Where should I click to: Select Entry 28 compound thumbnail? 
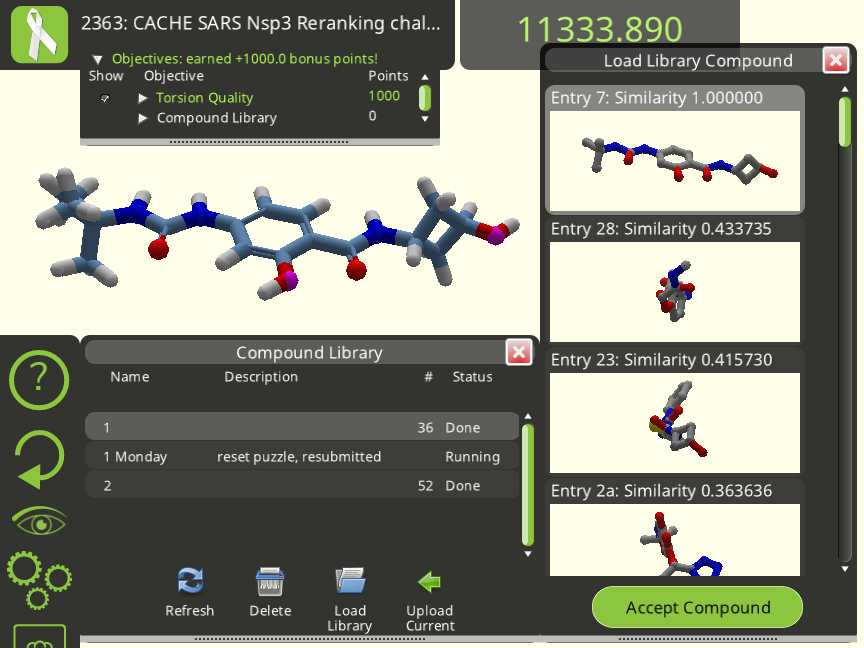674,292
